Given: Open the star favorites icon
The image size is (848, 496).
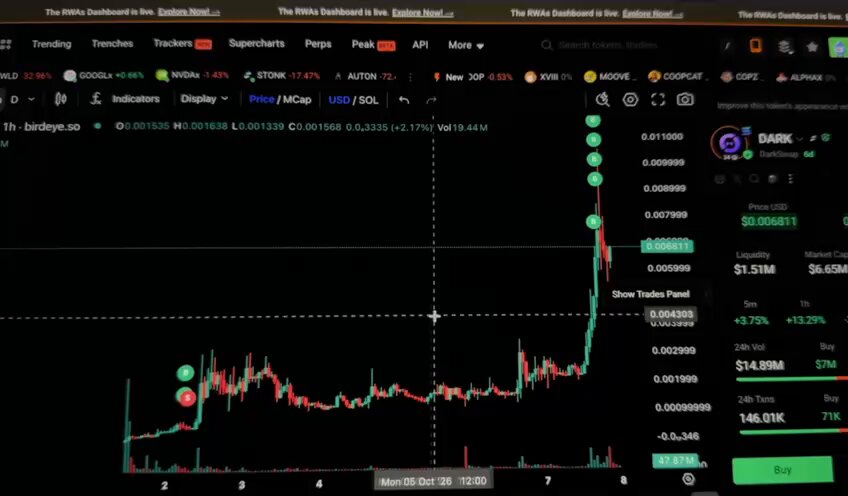Looking at the screenshot, I should pyautogui.click(x=812, y=48).
